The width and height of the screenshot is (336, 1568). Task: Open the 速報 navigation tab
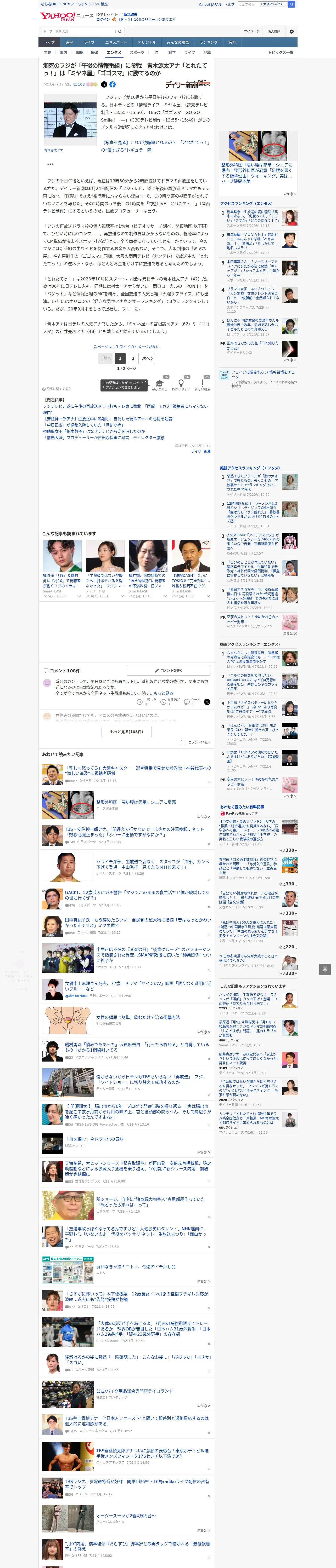[69, 43]
